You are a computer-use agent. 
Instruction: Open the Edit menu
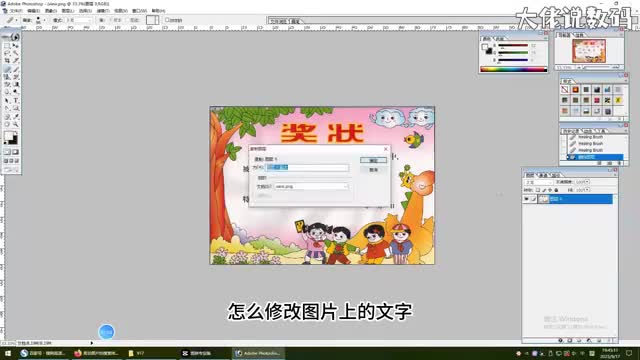click(x=33, y=11)
